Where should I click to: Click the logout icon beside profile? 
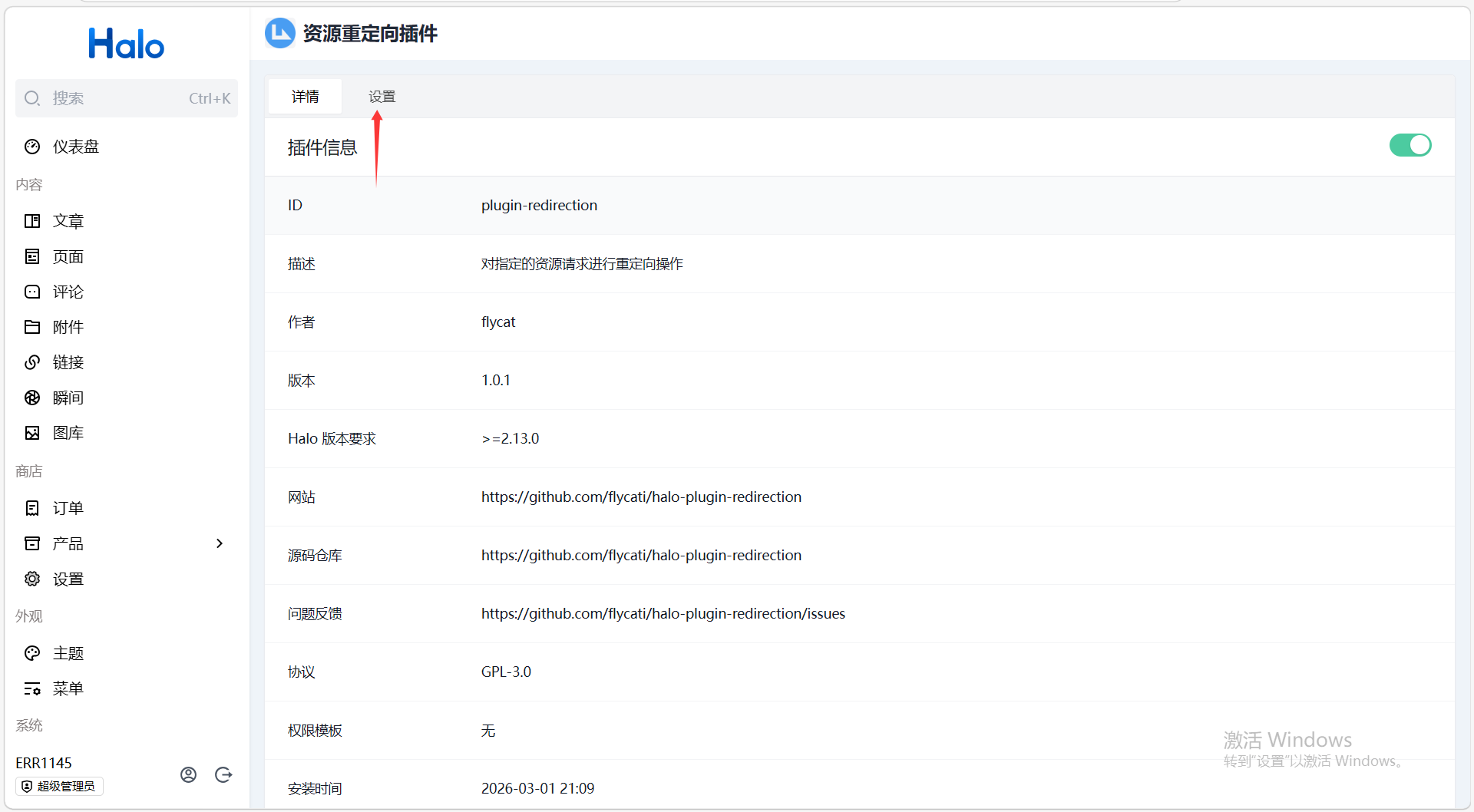223,774
